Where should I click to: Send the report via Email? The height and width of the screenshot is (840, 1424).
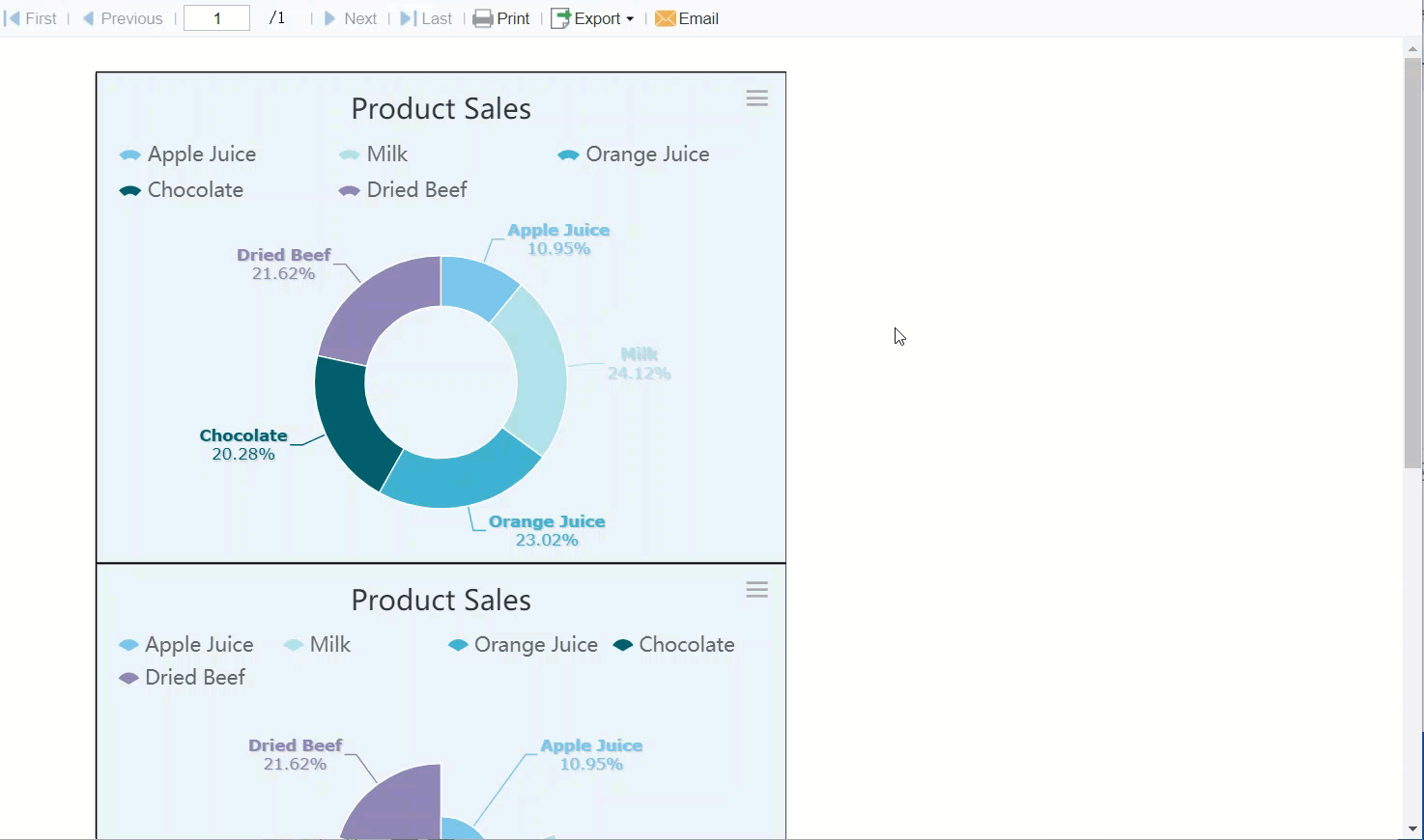687,18
